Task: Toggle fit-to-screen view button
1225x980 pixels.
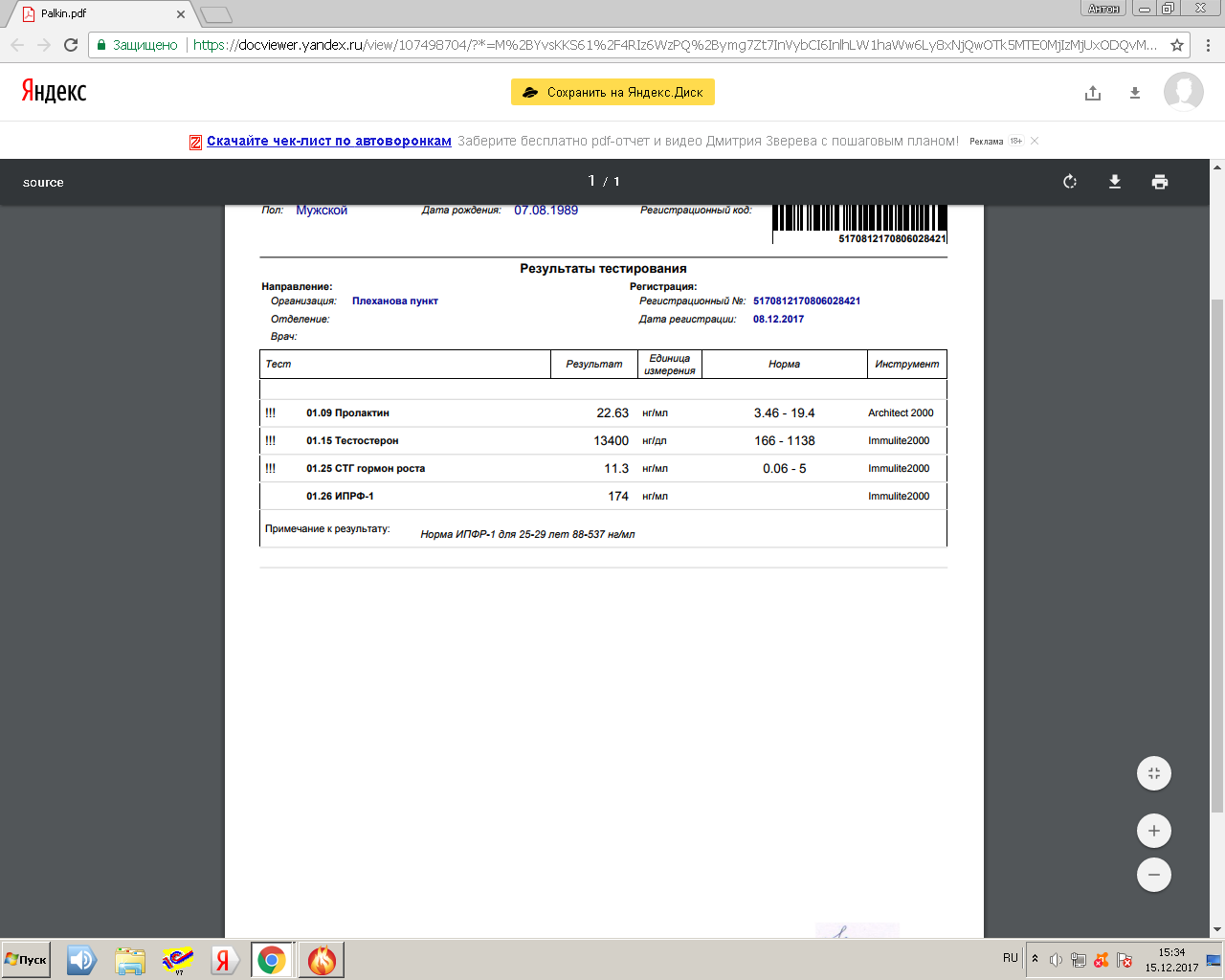Action: pyautogui.click(x=1154, y=773)
